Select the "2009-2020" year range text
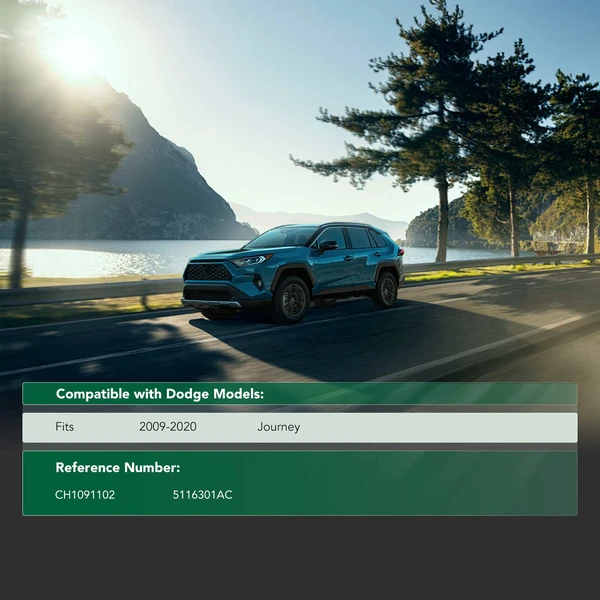 [x=168, y=427]
